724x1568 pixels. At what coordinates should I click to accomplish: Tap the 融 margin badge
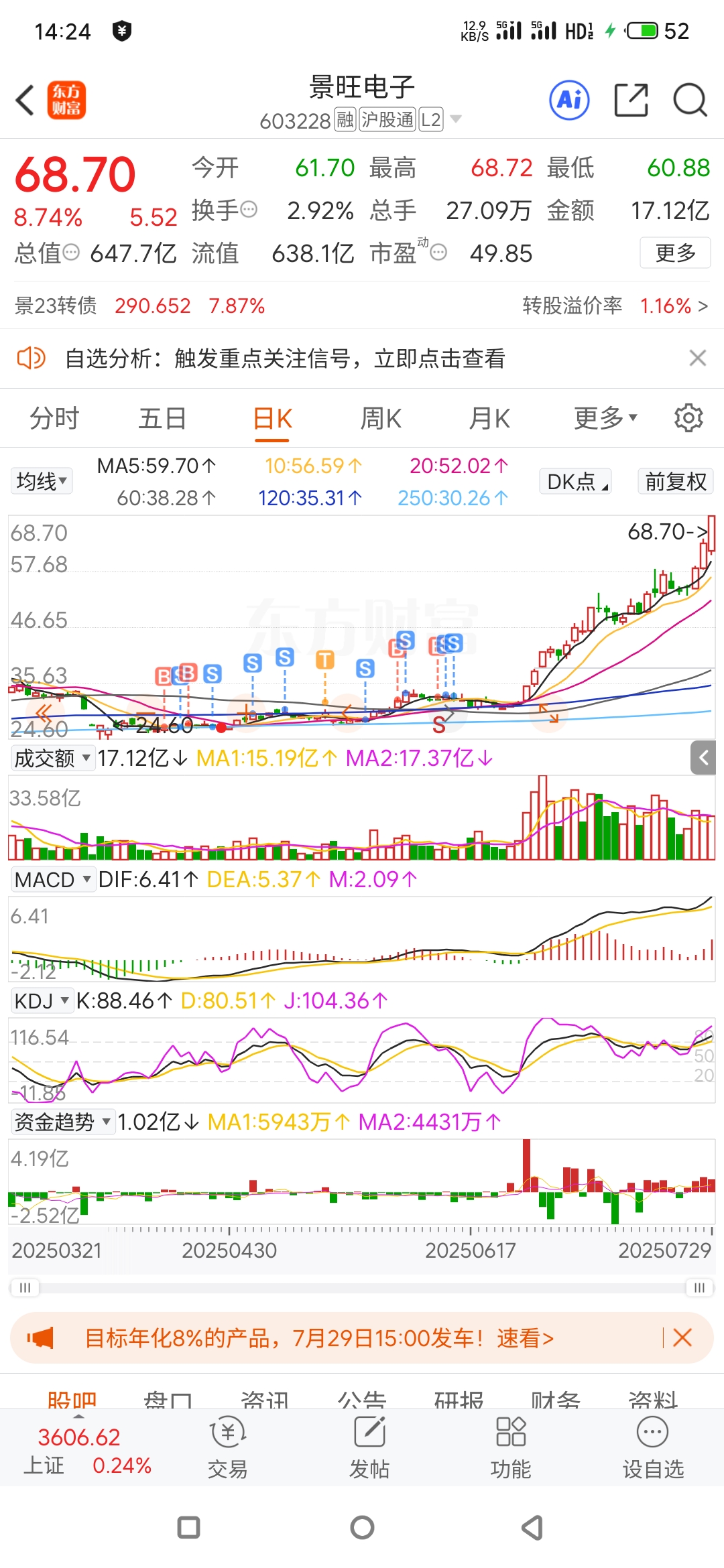[x=345, y=120]
